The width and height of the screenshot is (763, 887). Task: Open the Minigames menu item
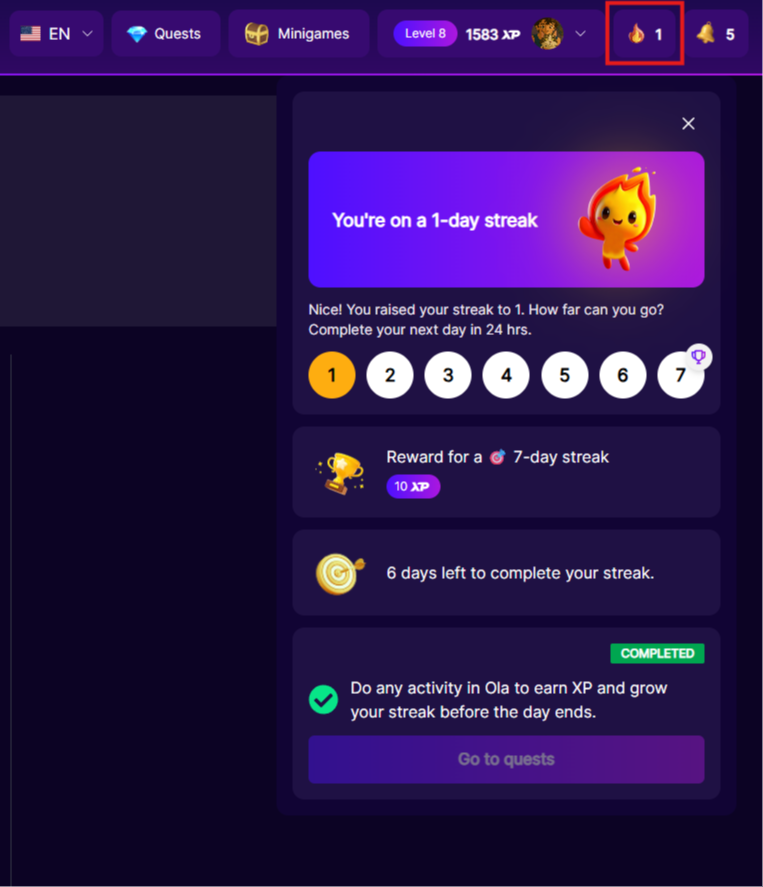[299, 34]
